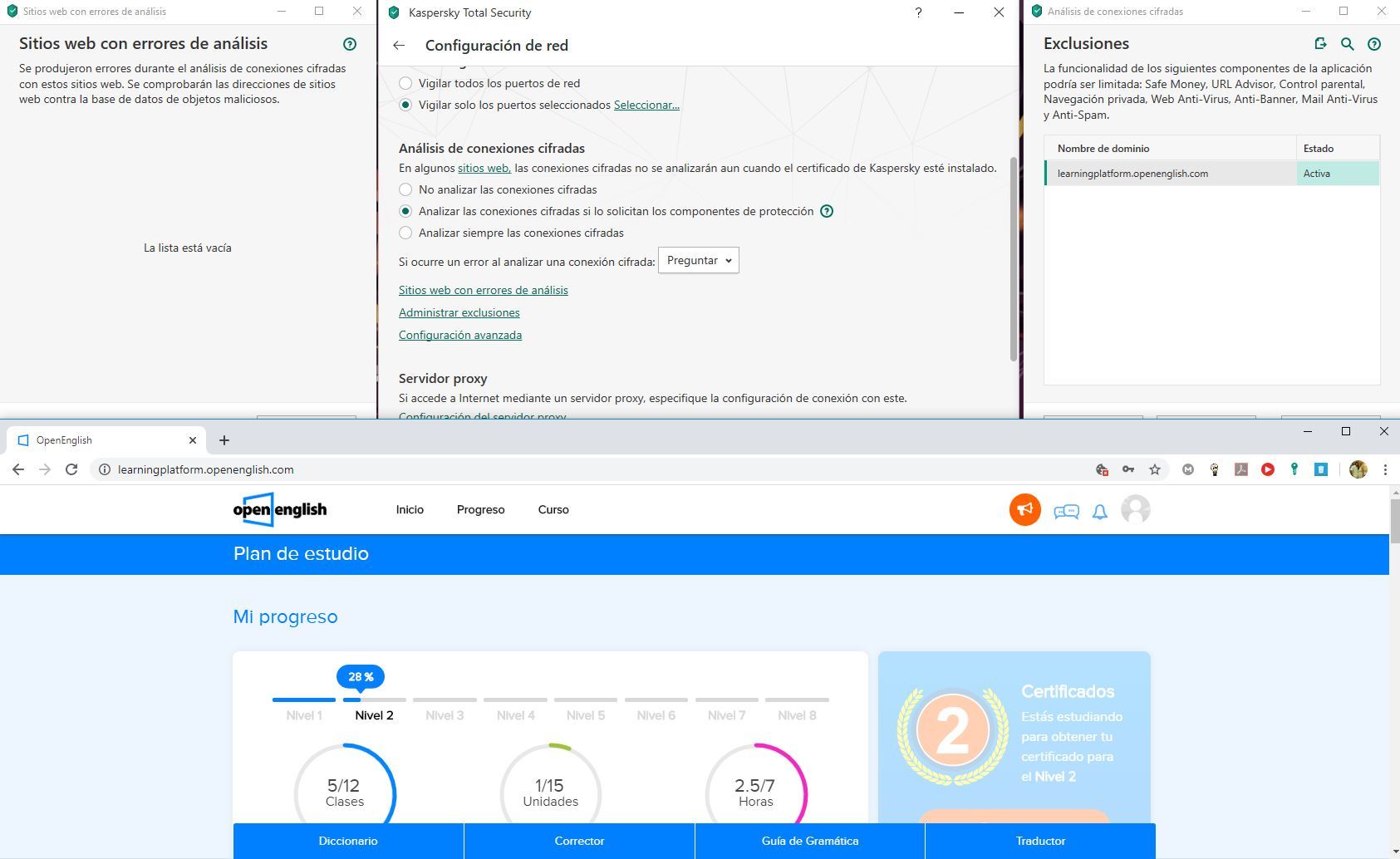Viewport: 1400px width, 859px height.
Task: Open user profile avatar on OpenEnglish
Action: pyautogui.click(x=1136, y=509)
